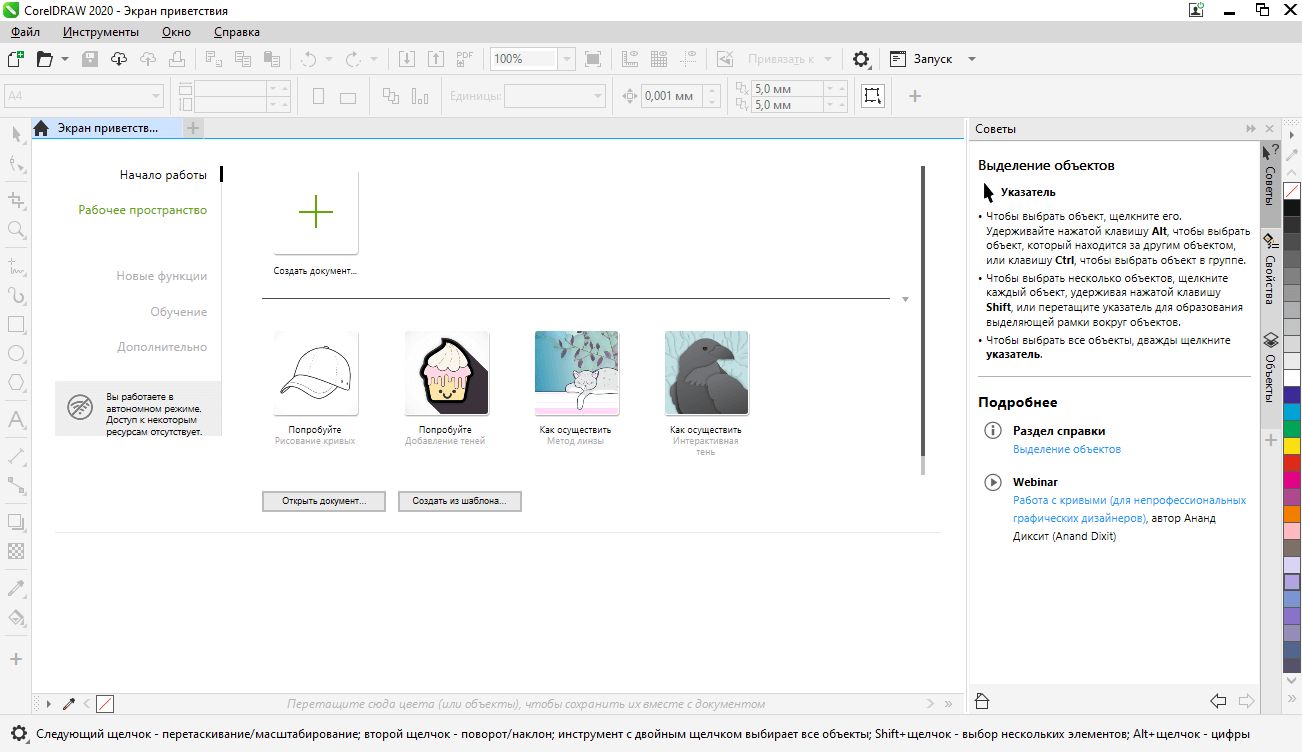The image size is (1302, 752).
Task: Click the toolbox quick customize plus
Action: [16, 659]
